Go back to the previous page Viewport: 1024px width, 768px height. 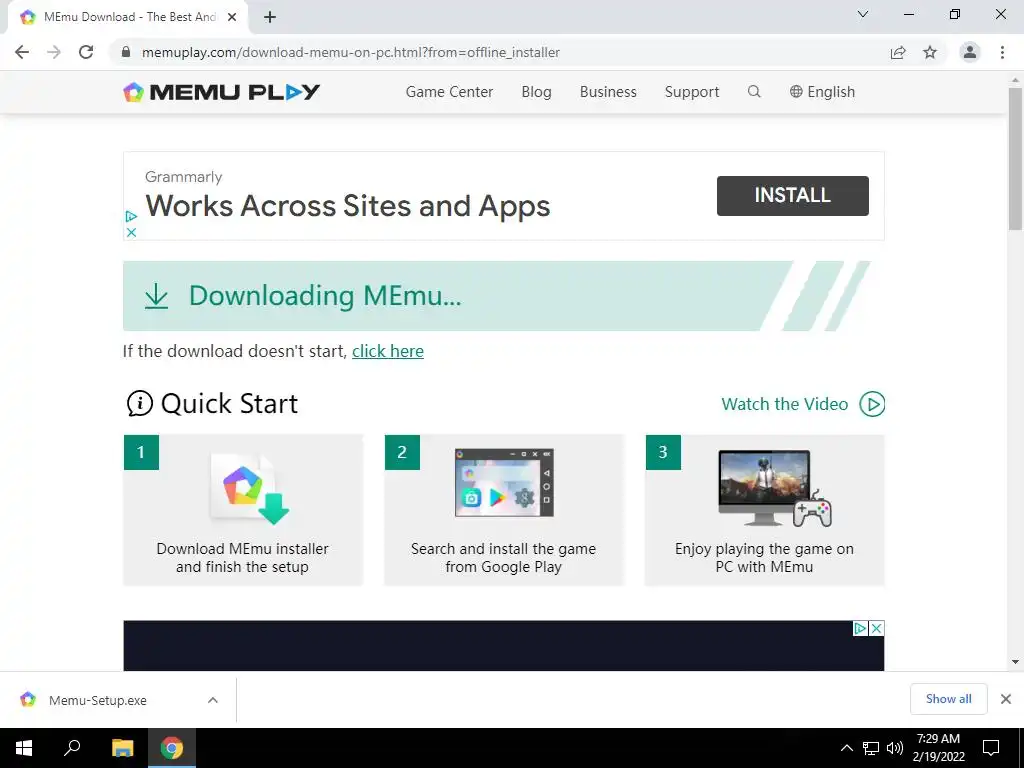tap(22, 52)
